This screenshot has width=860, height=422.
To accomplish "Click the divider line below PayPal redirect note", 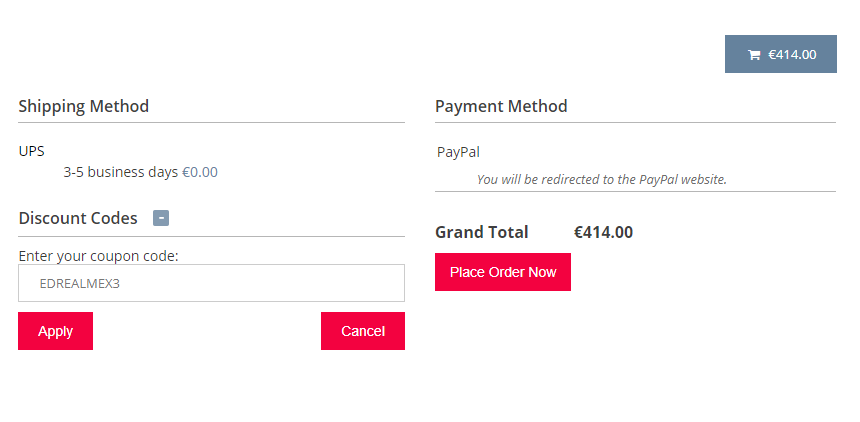I will [635, 192].
